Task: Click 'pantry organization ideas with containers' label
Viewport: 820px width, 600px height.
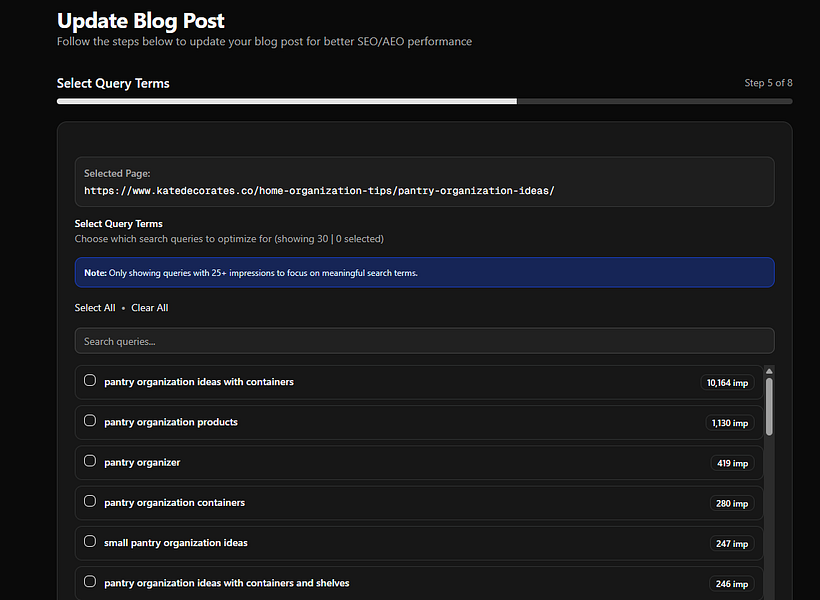Action: (x=199, y=382)
